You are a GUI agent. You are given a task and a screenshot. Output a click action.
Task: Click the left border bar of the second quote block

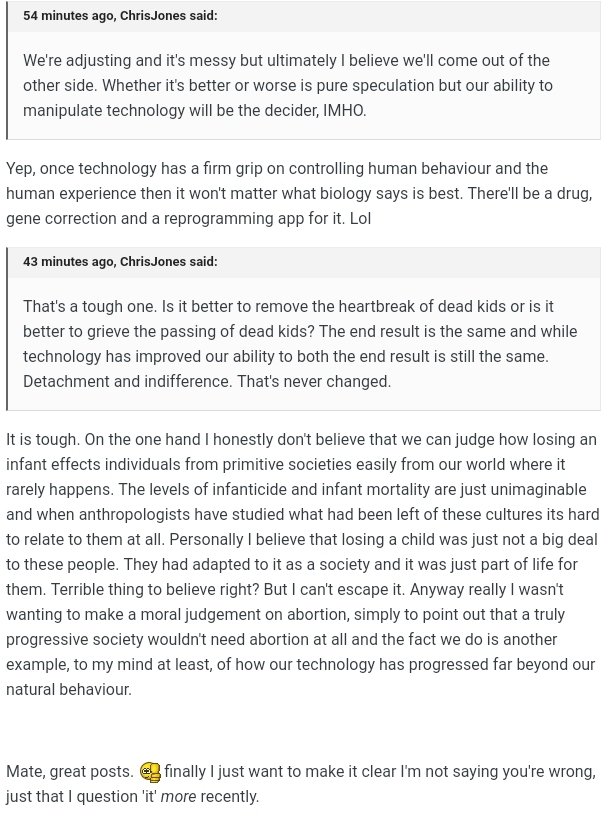(7, 329)
